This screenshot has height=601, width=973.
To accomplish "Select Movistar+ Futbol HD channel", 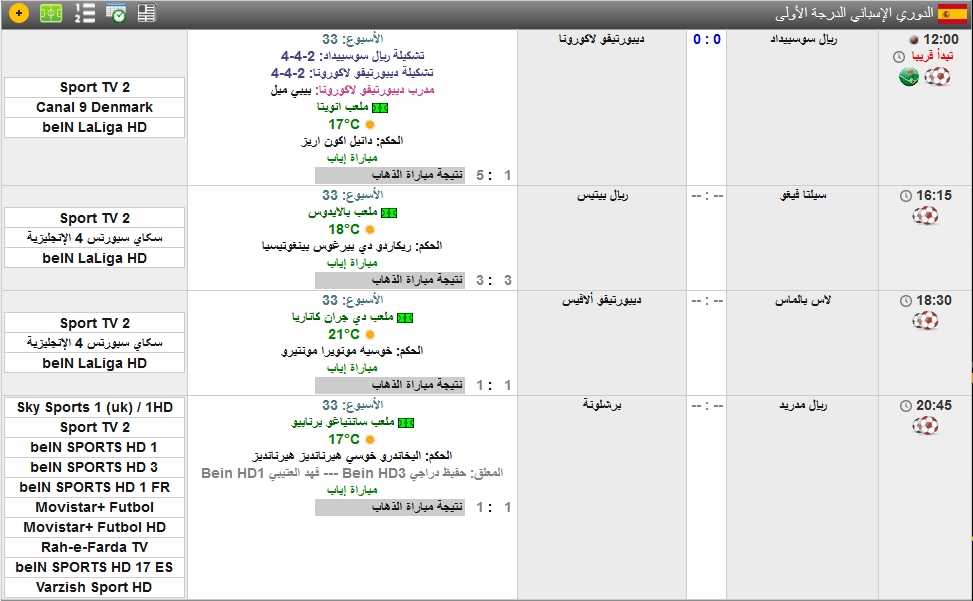I will pyautogui.click(x=94, y=527).
